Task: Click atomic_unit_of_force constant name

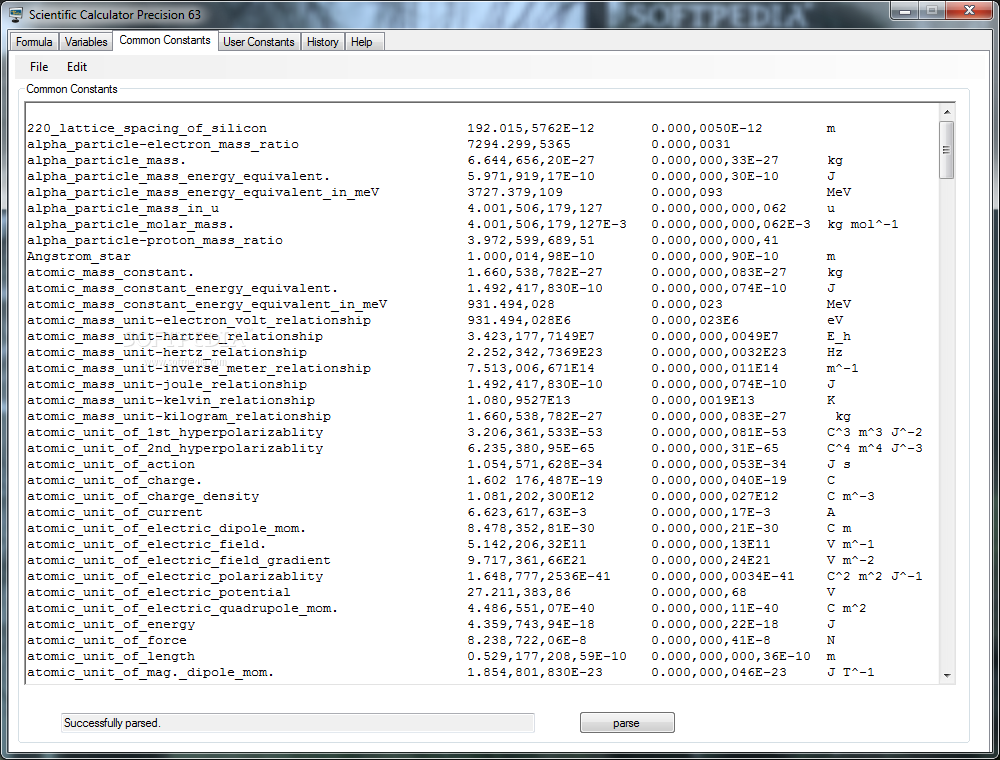Action: 107,640
